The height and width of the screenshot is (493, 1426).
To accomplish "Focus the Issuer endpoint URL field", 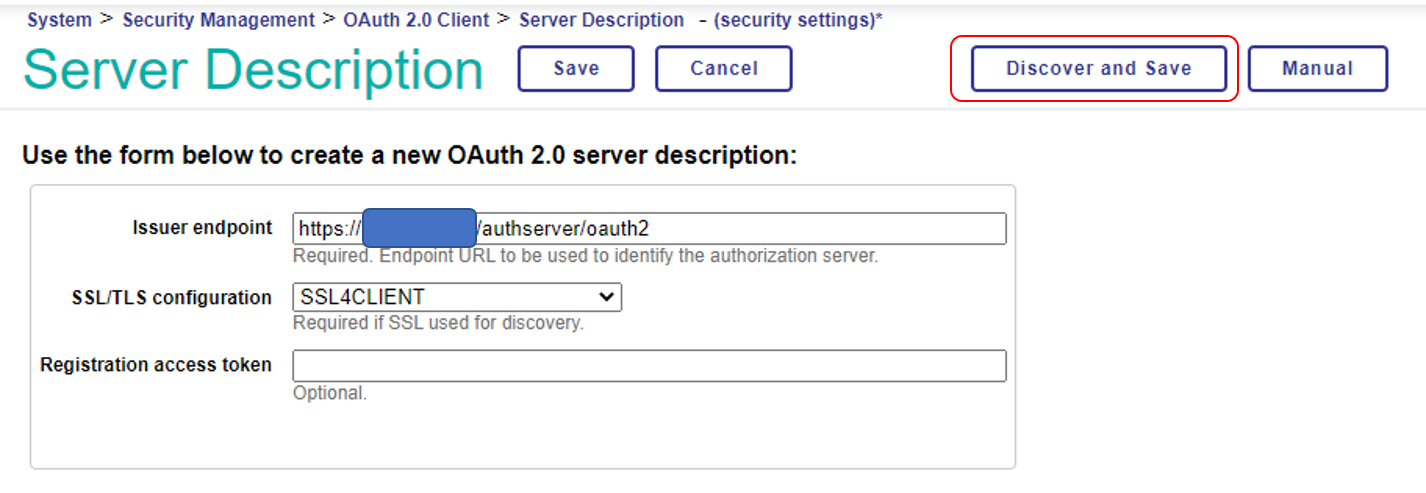I will pyautogui.click(x=740, y=229).
